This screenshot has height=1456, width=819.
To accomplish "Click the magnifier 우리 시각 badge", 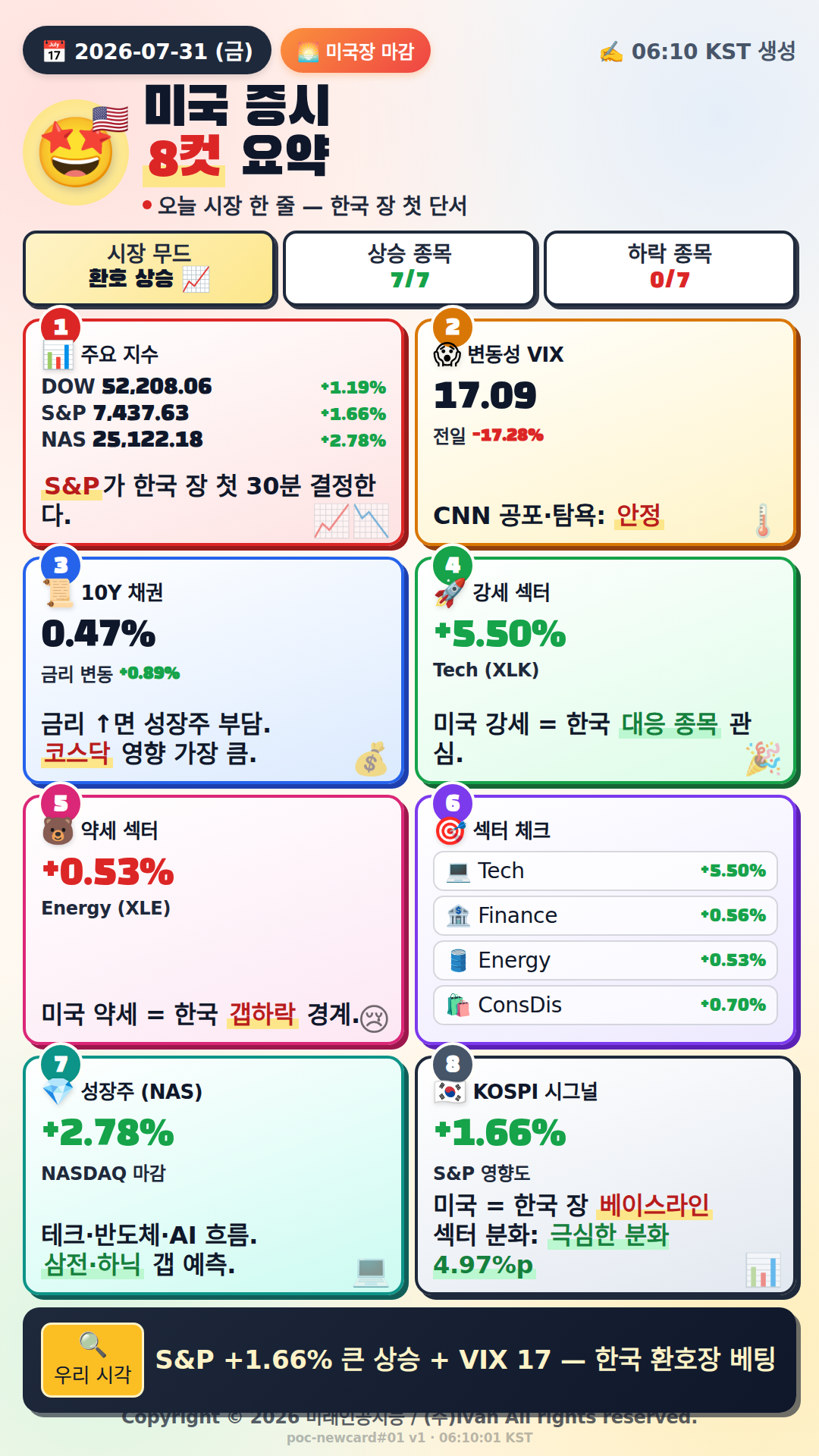I will [x=93, y=1360].
